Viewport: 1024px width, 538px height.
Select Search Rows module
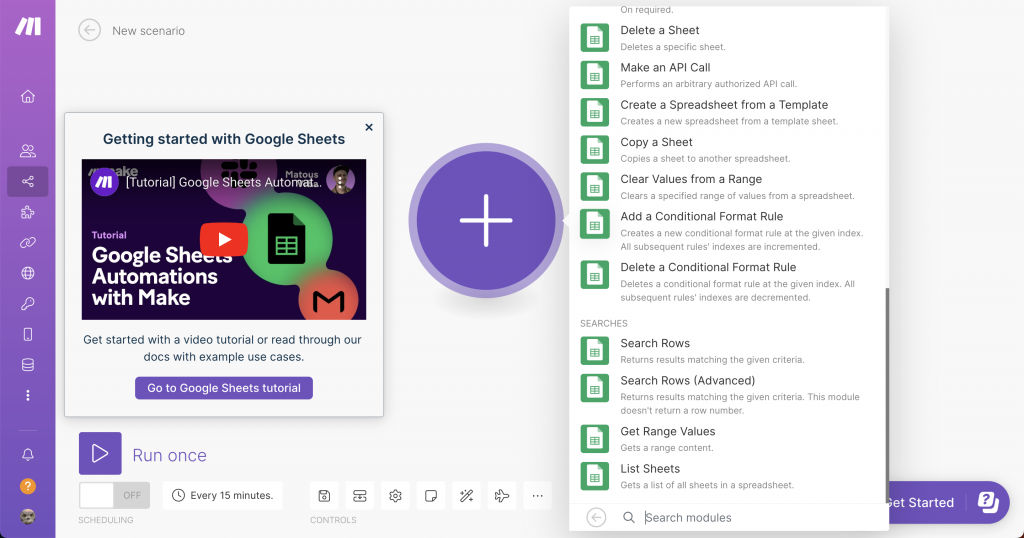coord(728,351)
